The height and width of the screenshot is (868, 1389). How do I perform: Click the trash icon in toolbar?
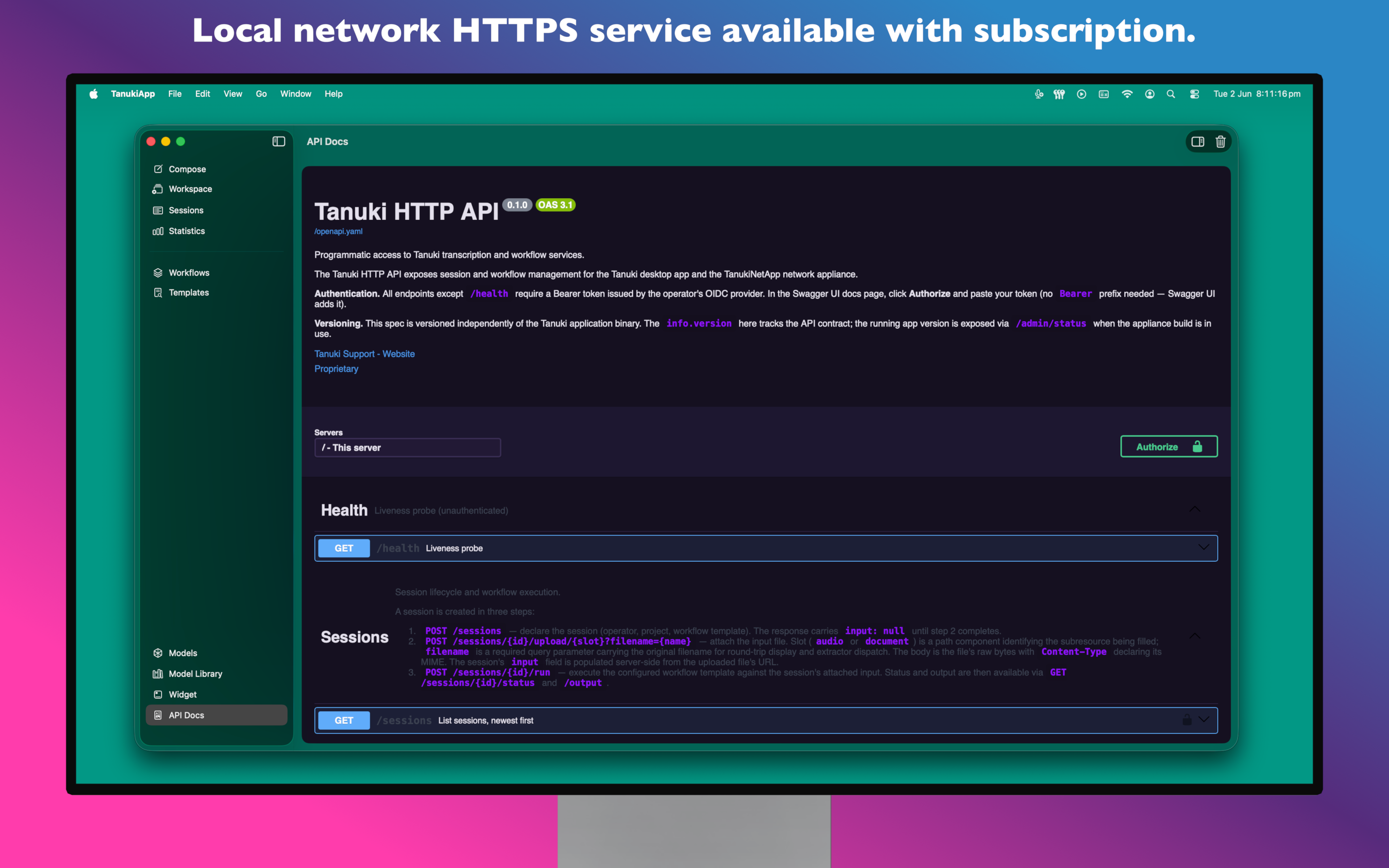click(x=1220, y=142)
